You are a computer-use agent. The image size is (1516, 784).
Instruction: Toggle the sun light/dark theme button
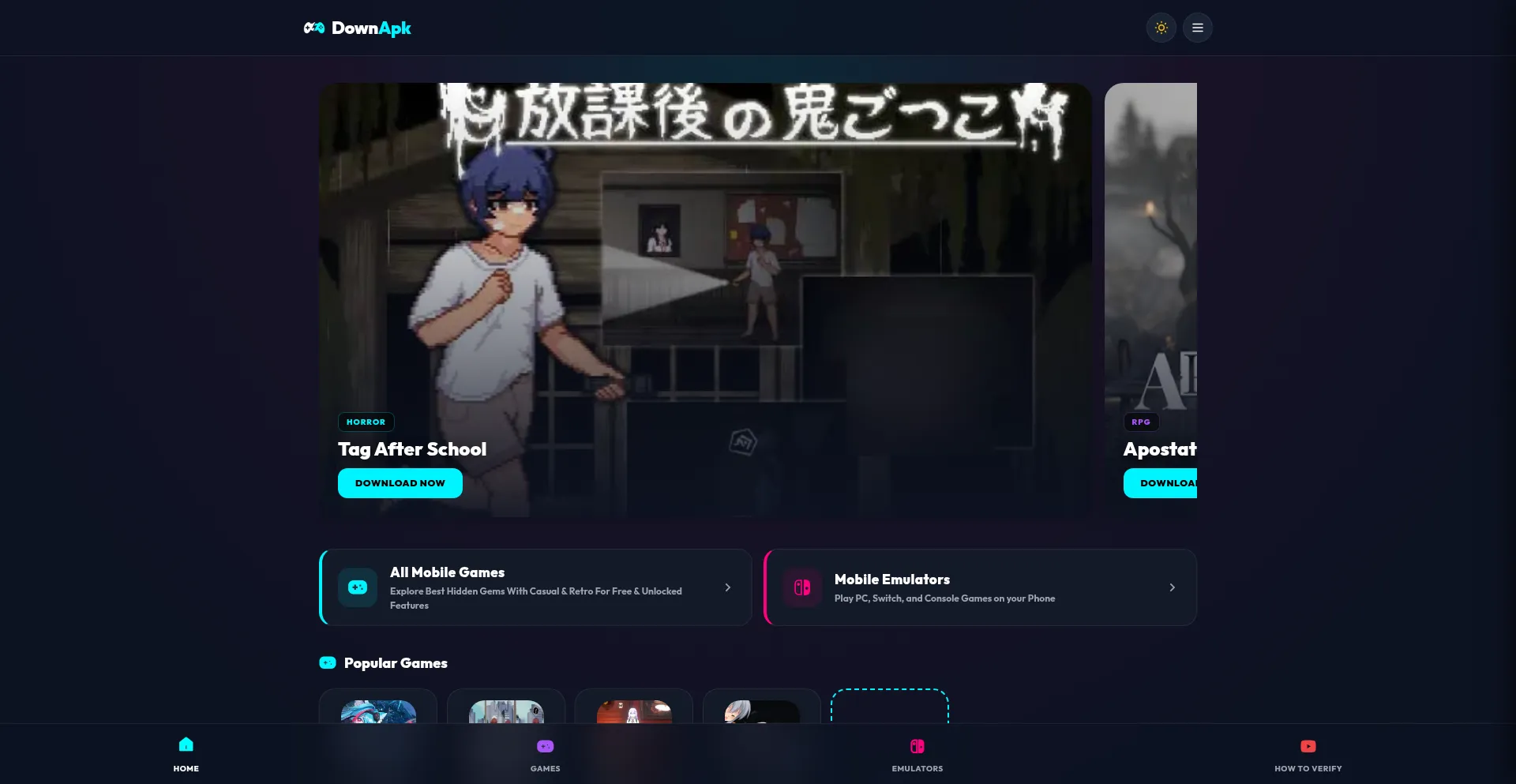[x=1161, y=28]
